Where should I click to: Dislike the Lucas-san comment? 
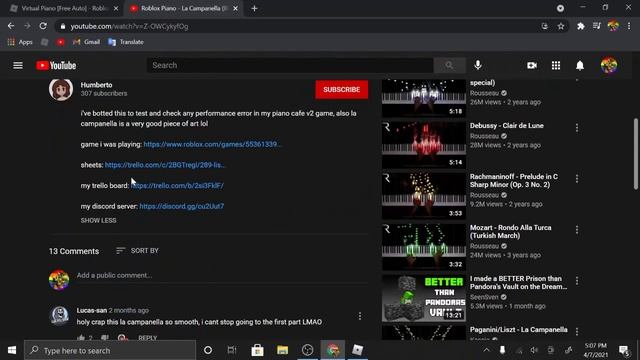(x=105, y=338)
